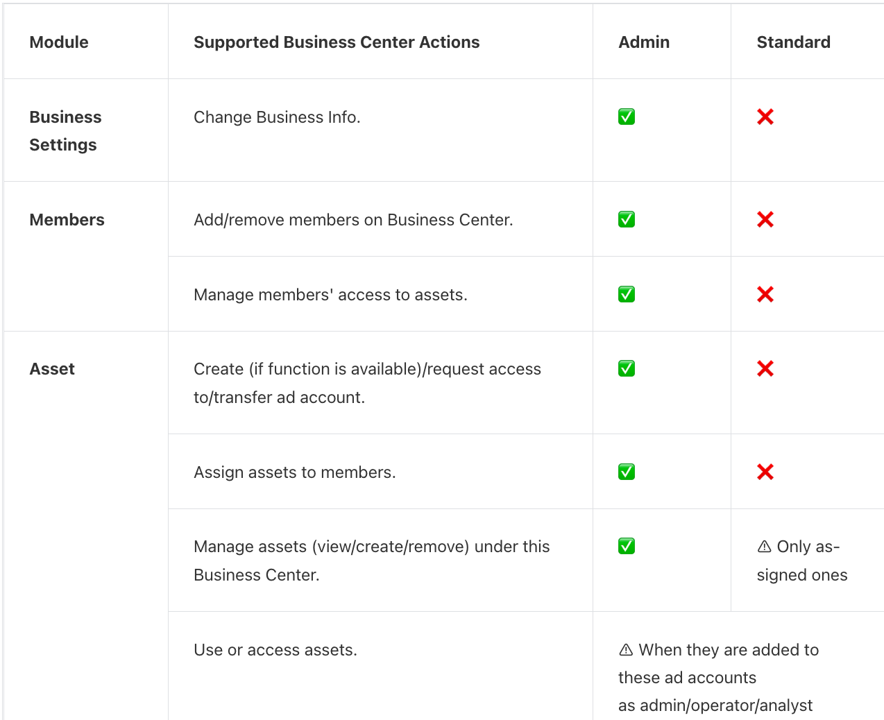Click green check for Assign assets to members

(x=626, y=472)
